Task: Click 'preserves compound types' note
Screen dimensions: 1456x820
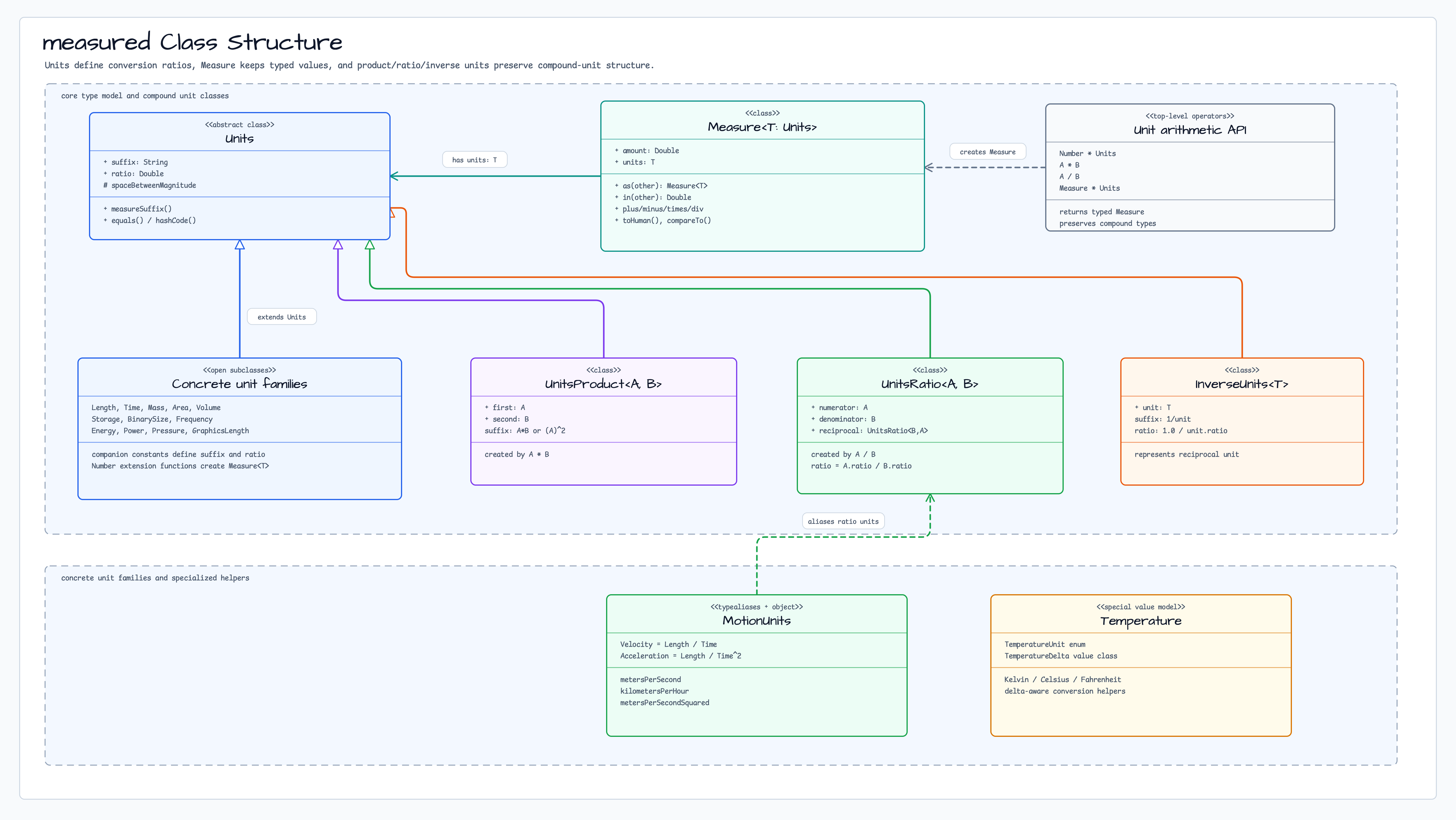Action: click(1107, 224)
